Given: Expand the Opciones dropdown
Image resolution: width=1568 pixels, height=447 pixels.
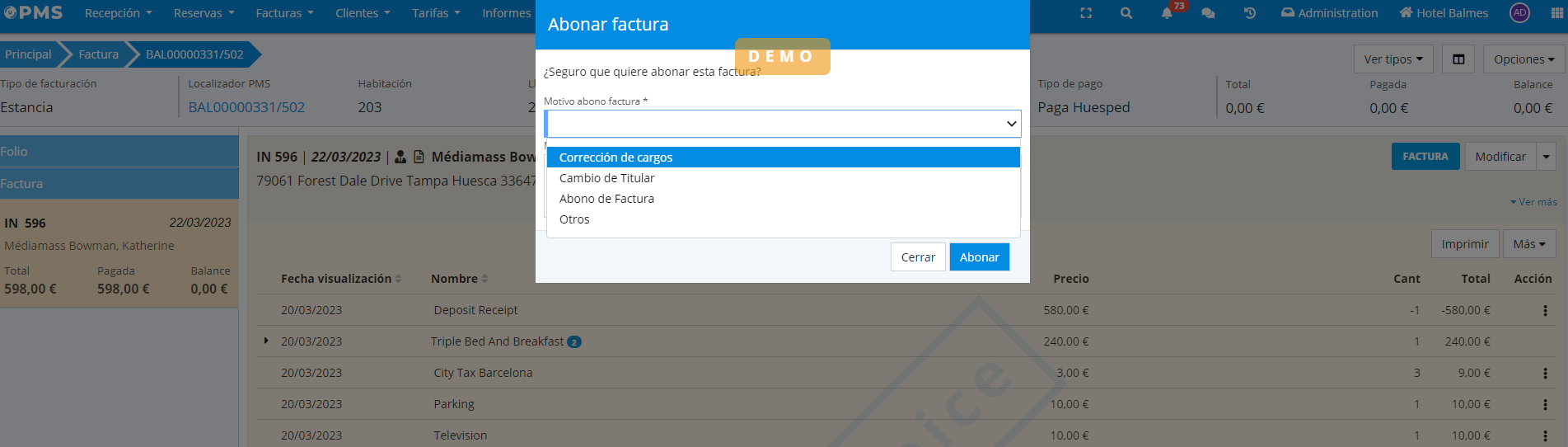Looking at the screenshot, I should point(1524,59).
